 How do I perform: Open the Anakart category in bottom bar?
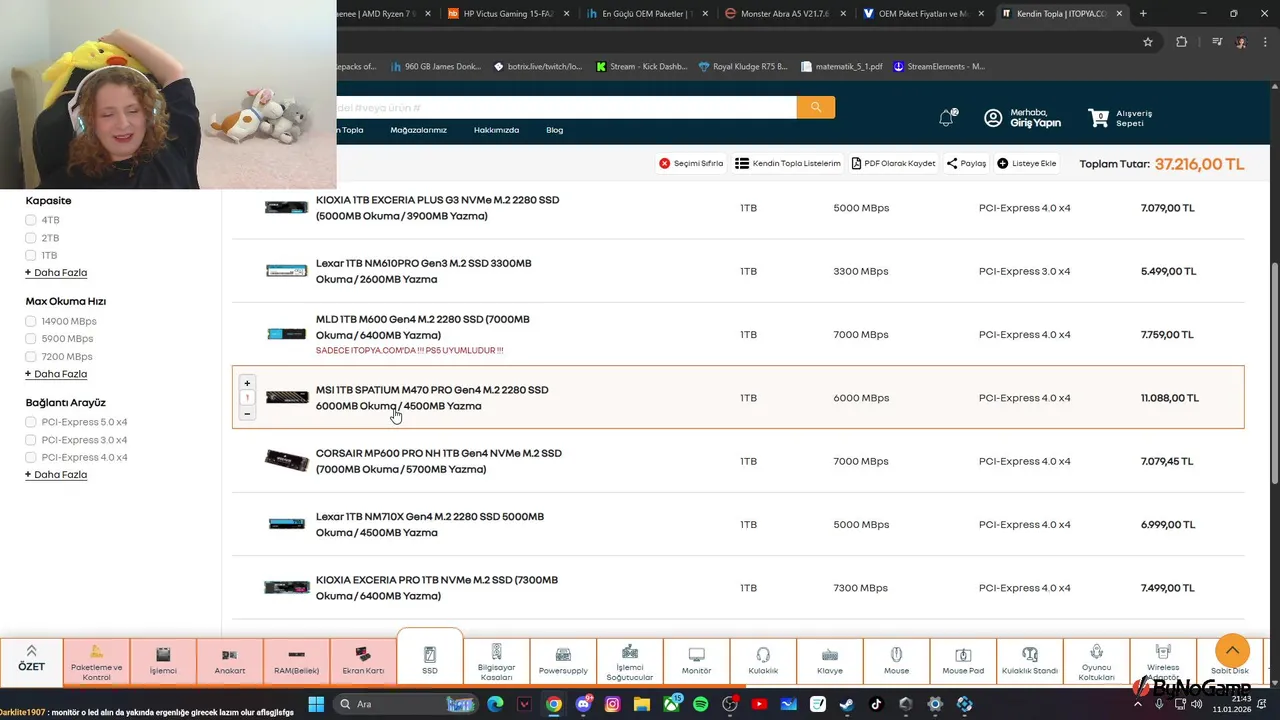tap(230, 661)
